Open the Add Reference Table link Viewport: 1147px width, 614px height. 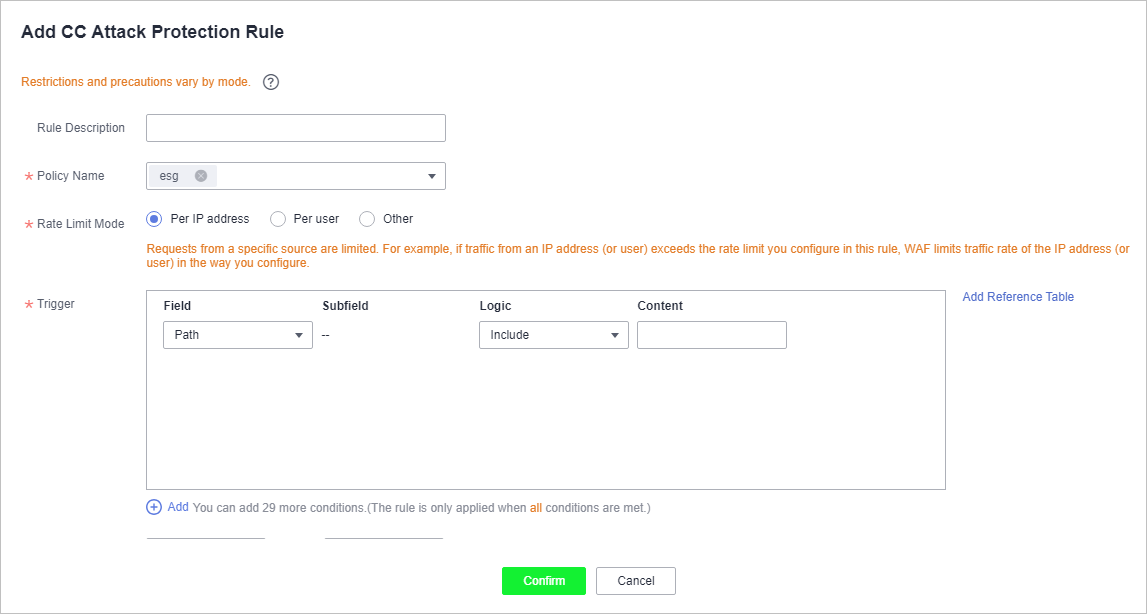[x=1018, y=296]
